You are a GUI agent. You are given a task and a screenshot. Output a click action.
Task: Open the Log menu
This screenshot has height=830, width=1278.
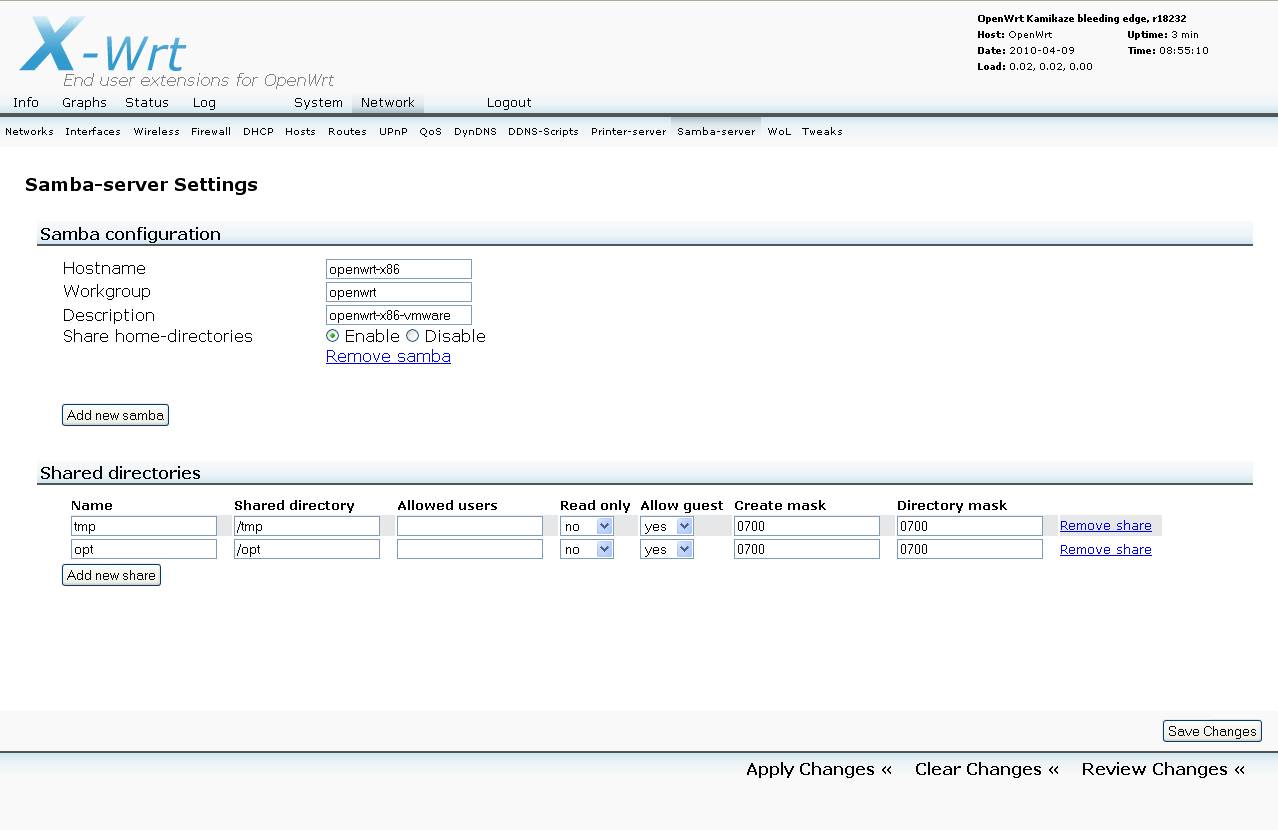(204, 102)
